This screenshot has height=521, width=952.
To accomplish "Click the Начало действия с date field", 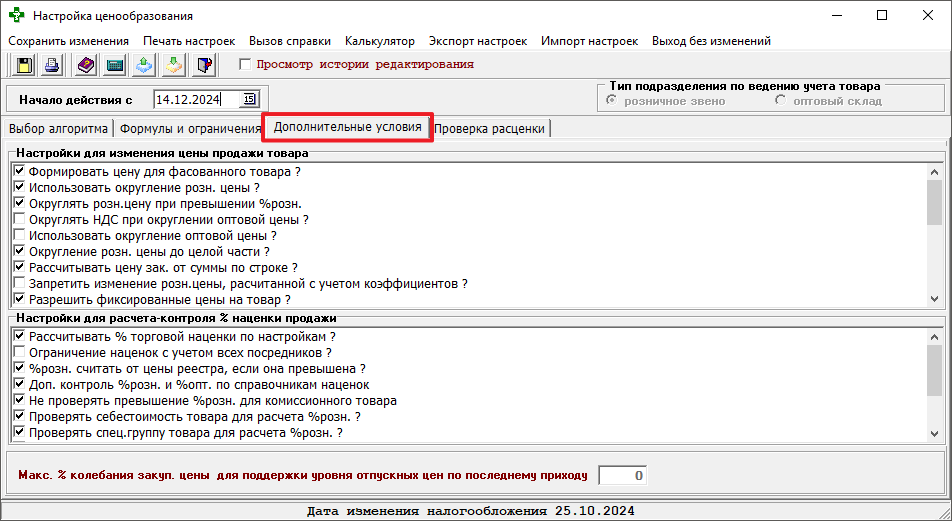I will pyautogui.click(x=197, y=100).
